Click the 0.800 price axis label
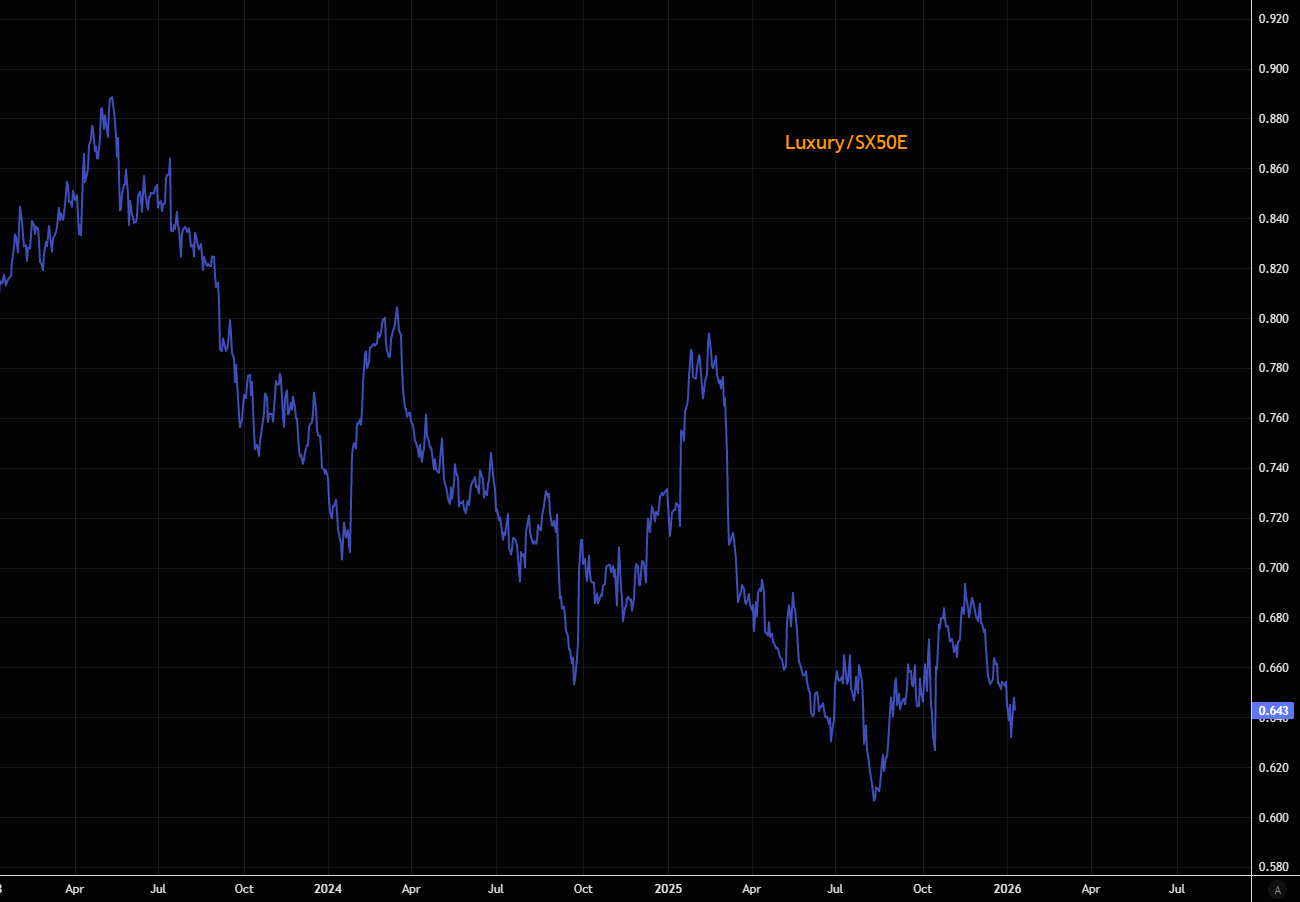Image resolution: width=1300 pixels, height=902 pixels. [1273, 319]
